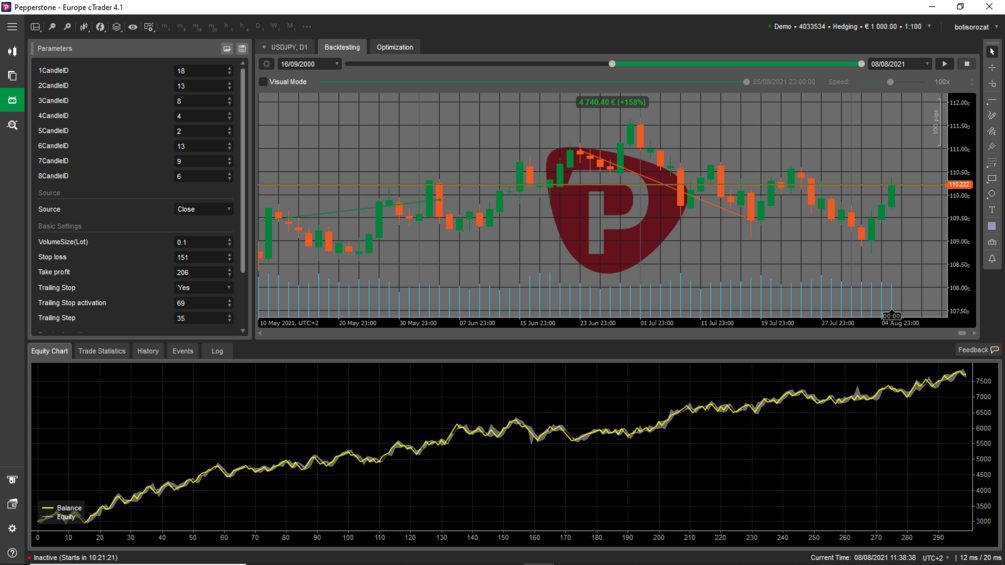
Task: Click the eye viewing options icon
Action: click(133, 27)
